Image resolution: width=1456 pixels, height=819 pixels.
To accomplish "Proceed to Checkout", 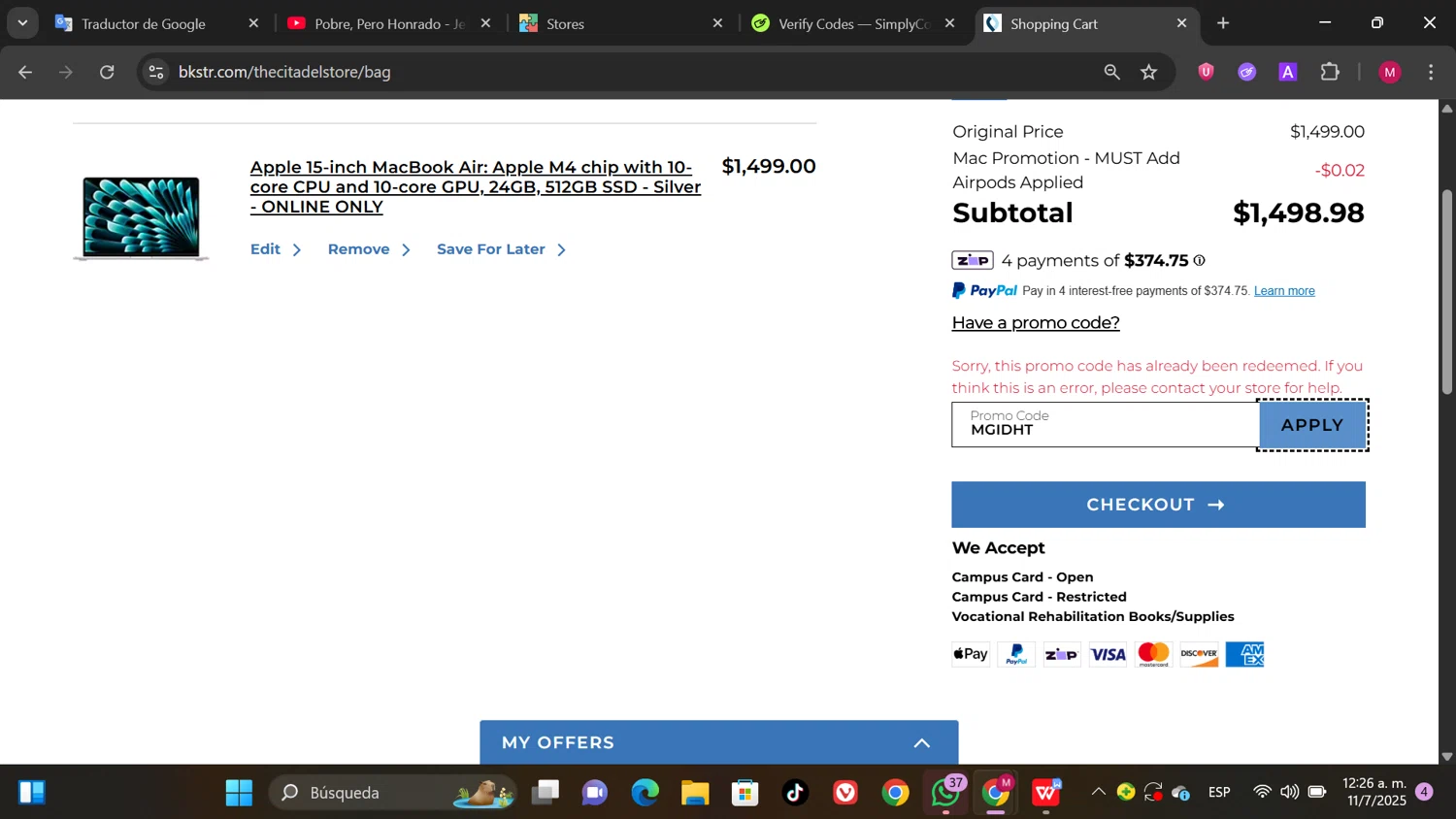I will pos(1158,505).
